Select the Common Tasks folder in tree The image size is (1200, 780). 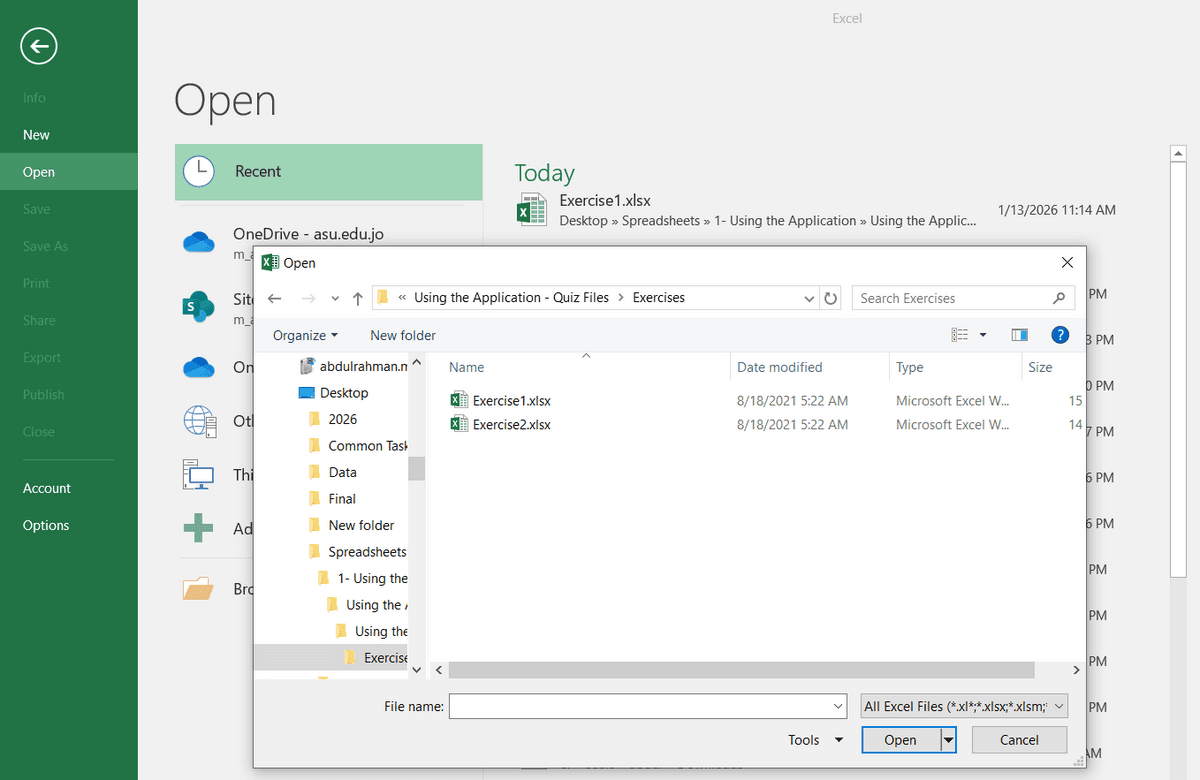(x=368, y=446)
